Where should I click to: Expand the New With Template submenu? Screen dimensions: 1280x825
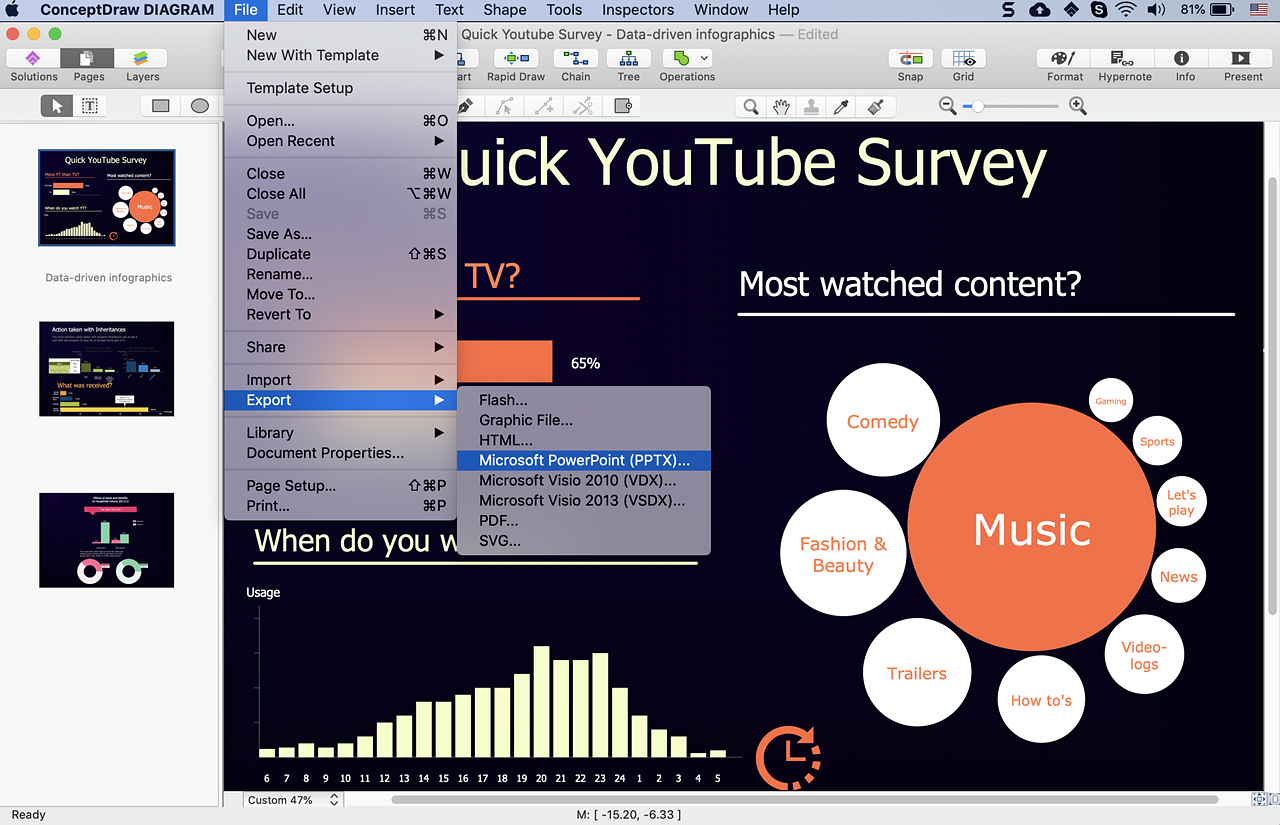(x=340, y=55)
